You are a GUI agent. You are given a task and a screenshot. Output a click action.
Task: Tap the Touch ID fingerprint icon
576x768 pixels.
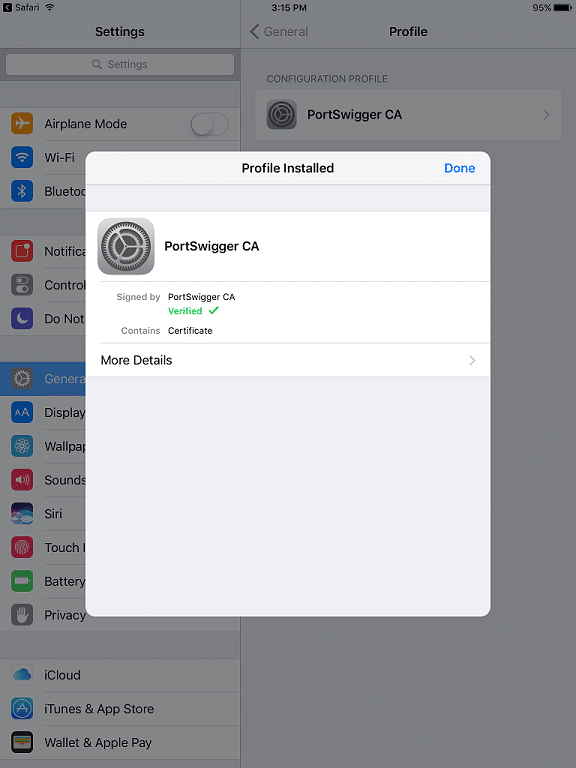tap(22, 547)
